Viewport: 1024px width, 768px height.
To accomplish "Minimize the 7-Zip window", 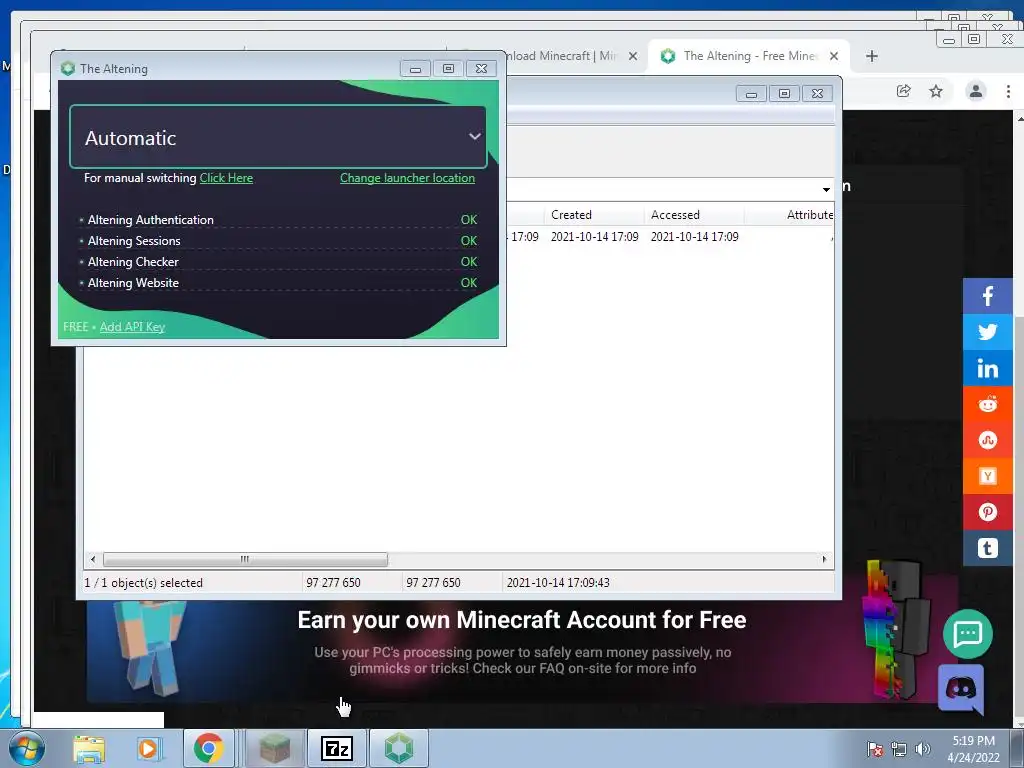I will click(751, 94).
